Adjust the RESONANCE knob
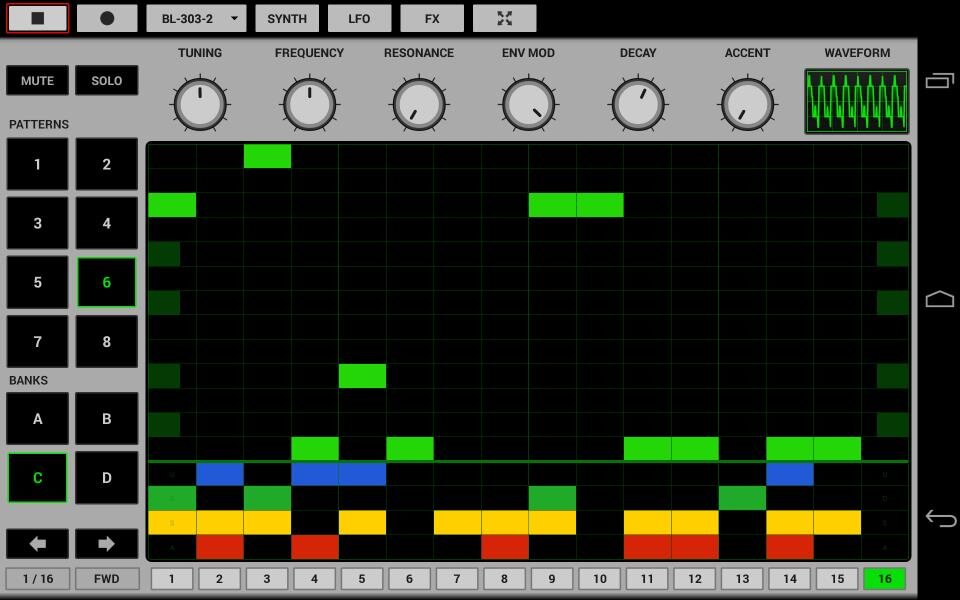960x600 pixels. (419, 104)
